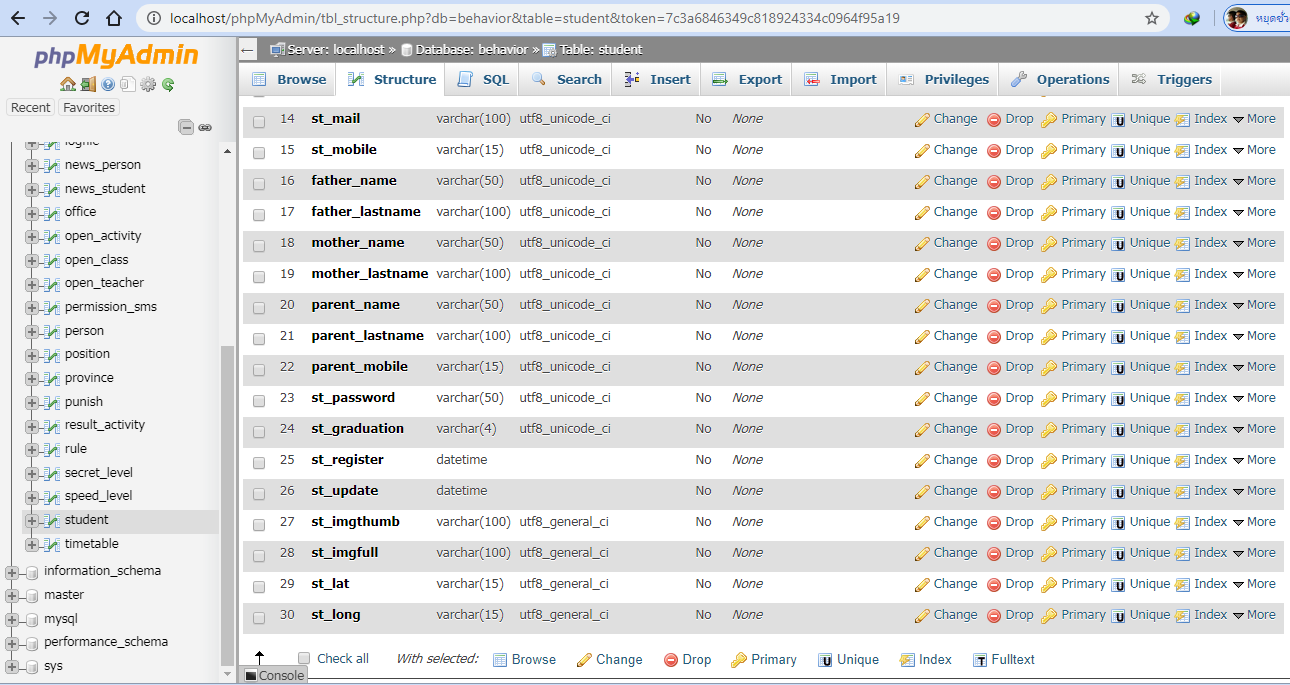
Task: Expand the information_schema database node
Action: click(x=12, y=572)
